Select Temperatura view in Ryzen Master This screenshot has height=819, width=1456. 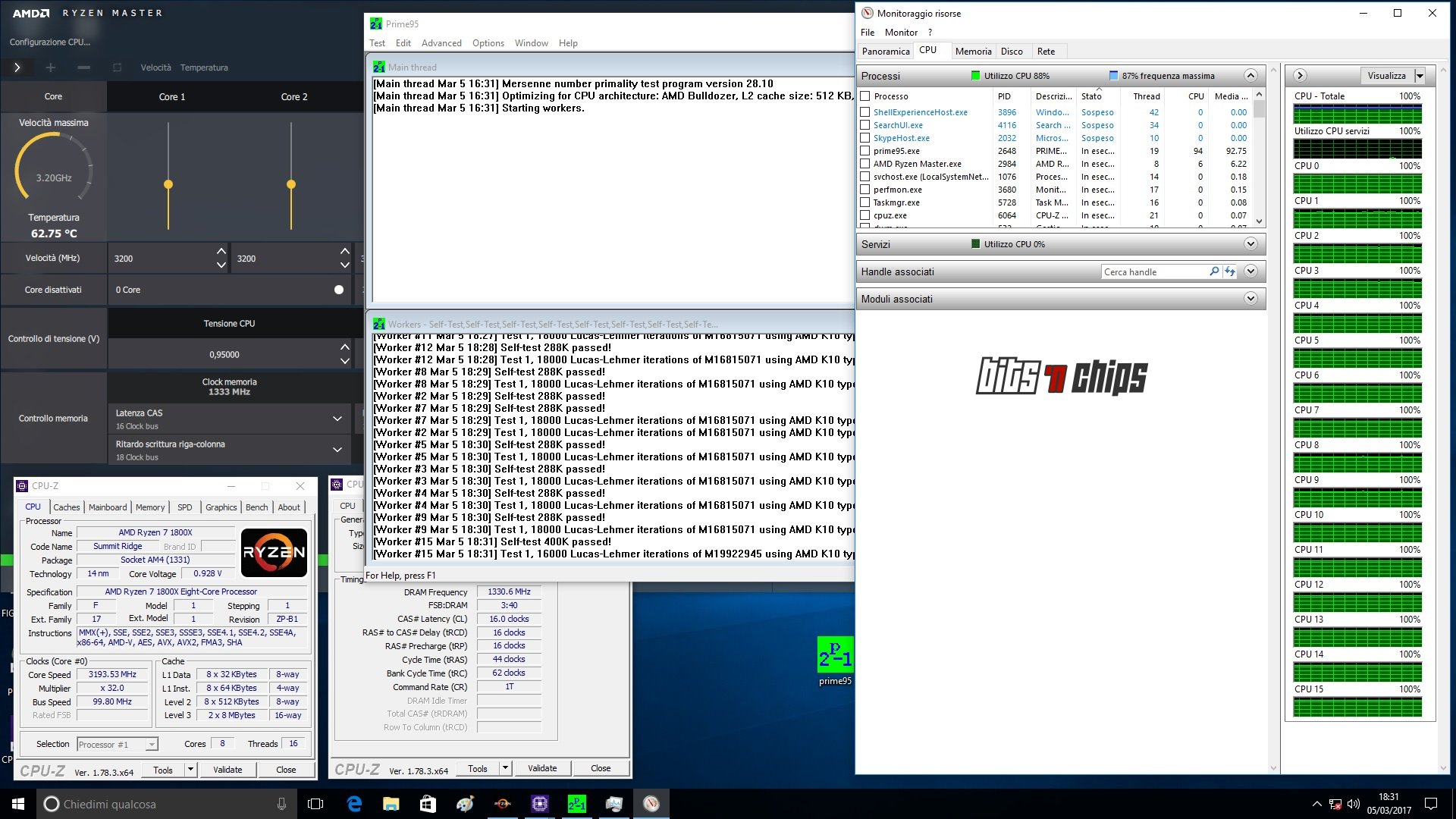[x=204, y=67]
